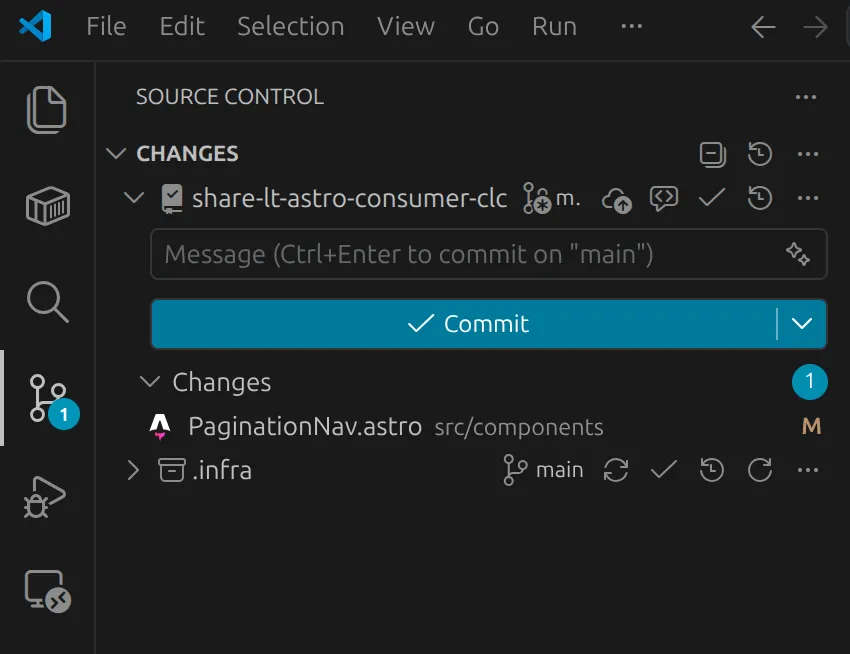
Task: Collapse all repositories in CHANGES header
Action: click(712, 154)
